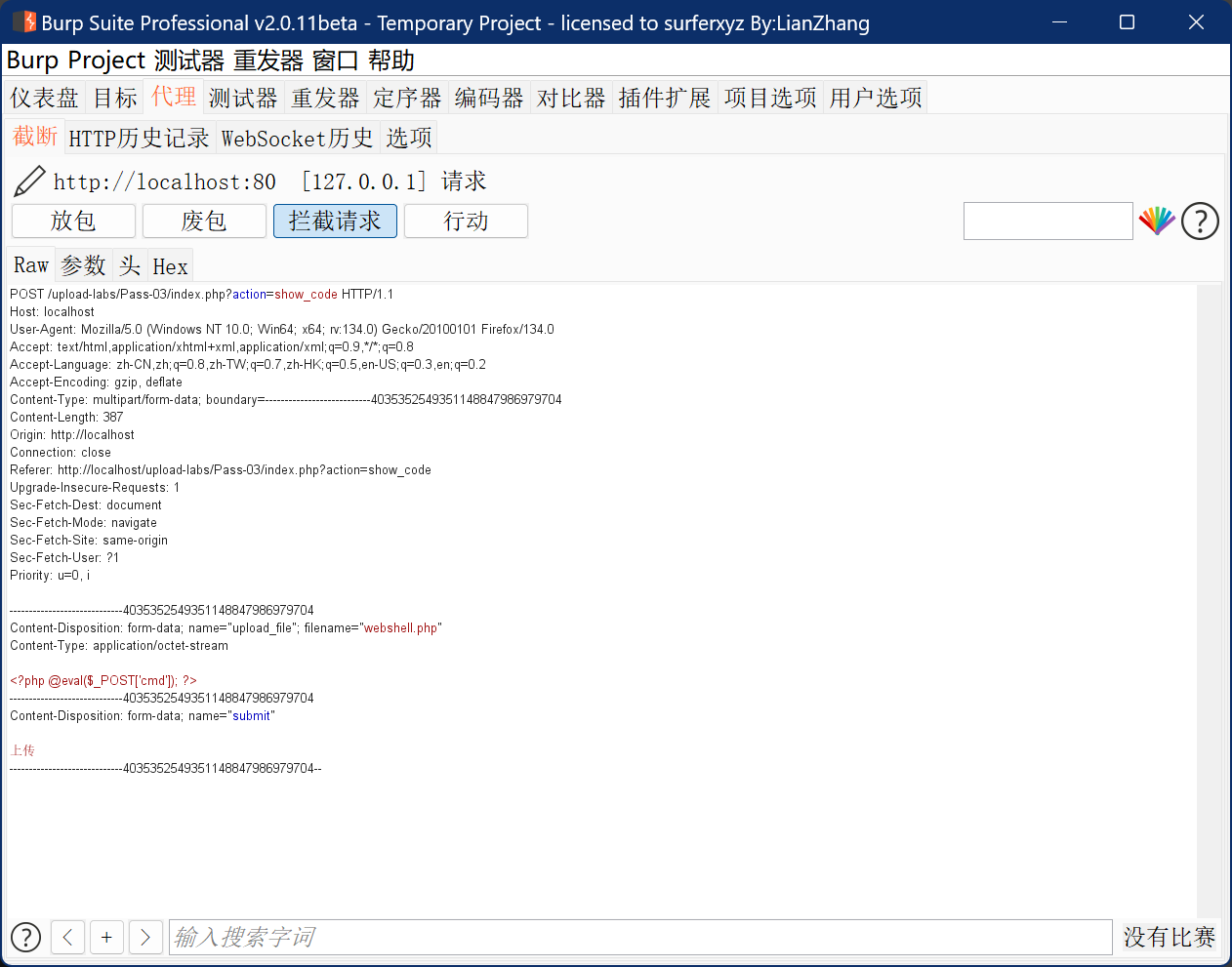Click the request body vertical scrollbar
Screen dimensions: 1232x967
click(x=1209, y=600)
